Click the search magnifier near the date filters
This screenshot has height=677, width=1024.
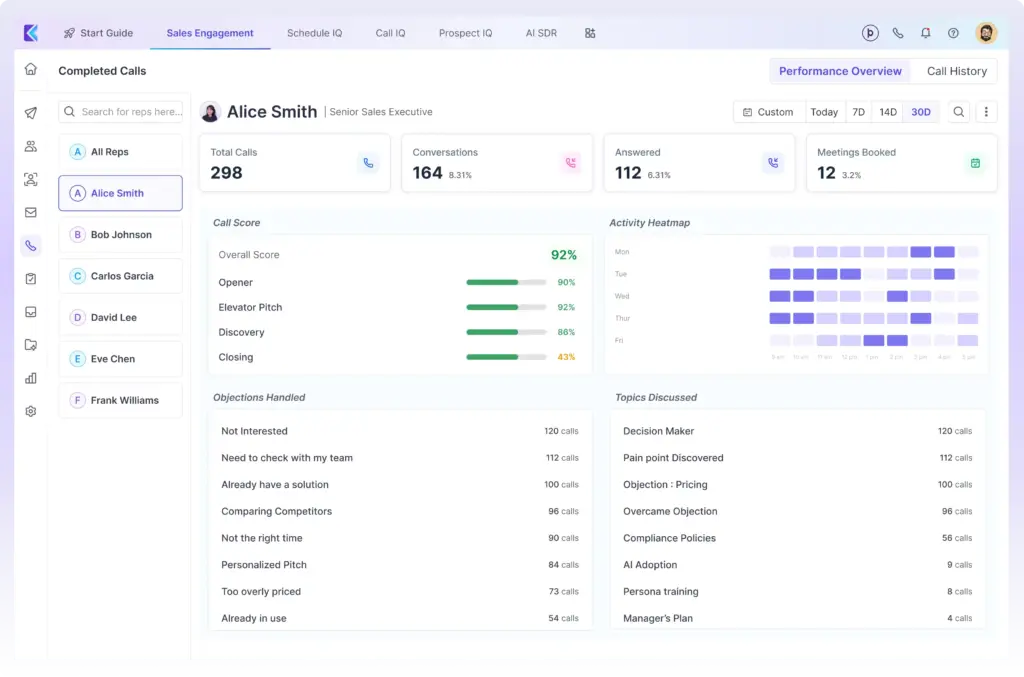(x=958, y=111)
